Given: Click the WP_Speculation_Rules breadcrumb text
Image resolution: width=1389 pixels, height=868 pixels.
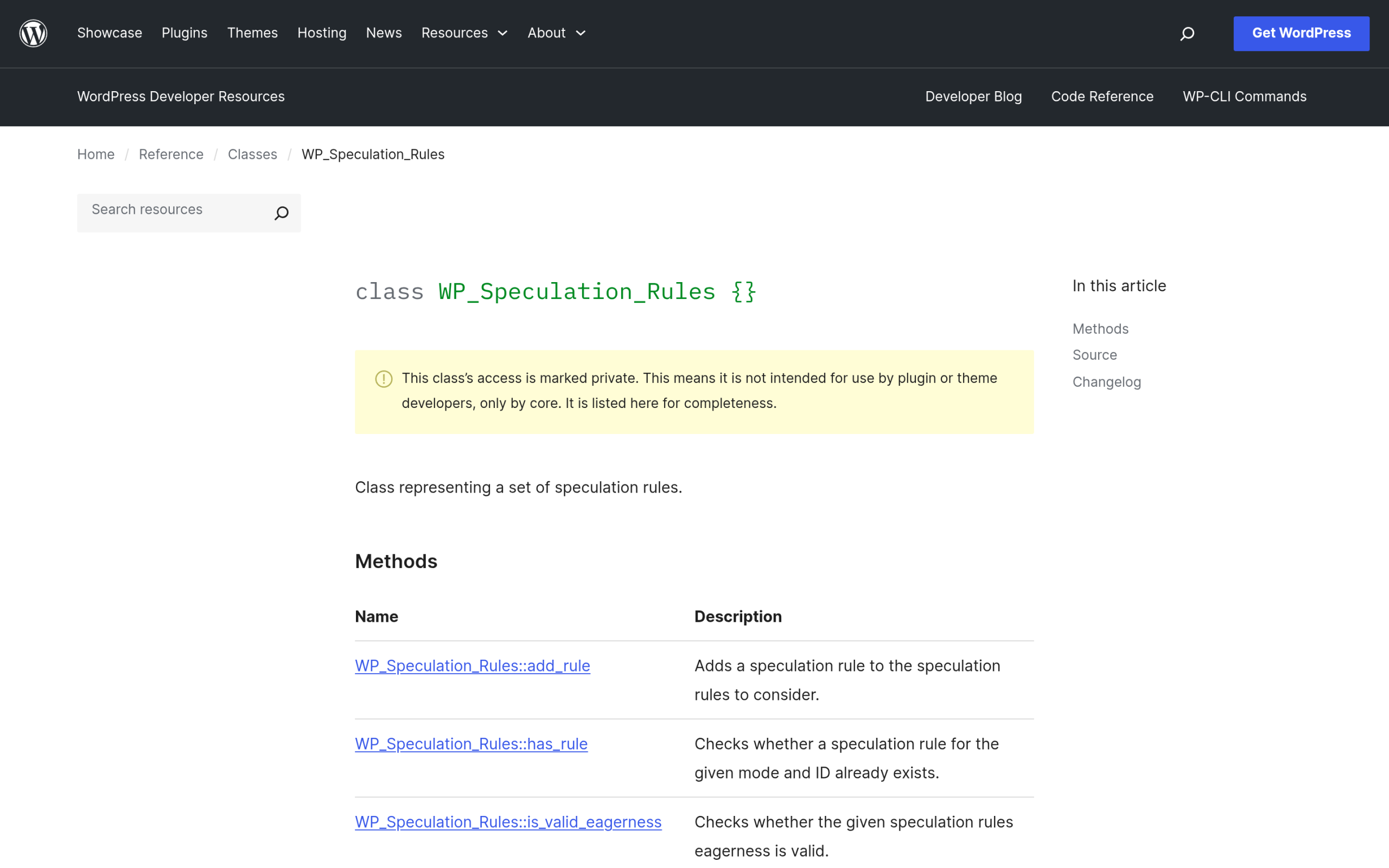Looking at the screenshot, I should [x=373, y=155].
